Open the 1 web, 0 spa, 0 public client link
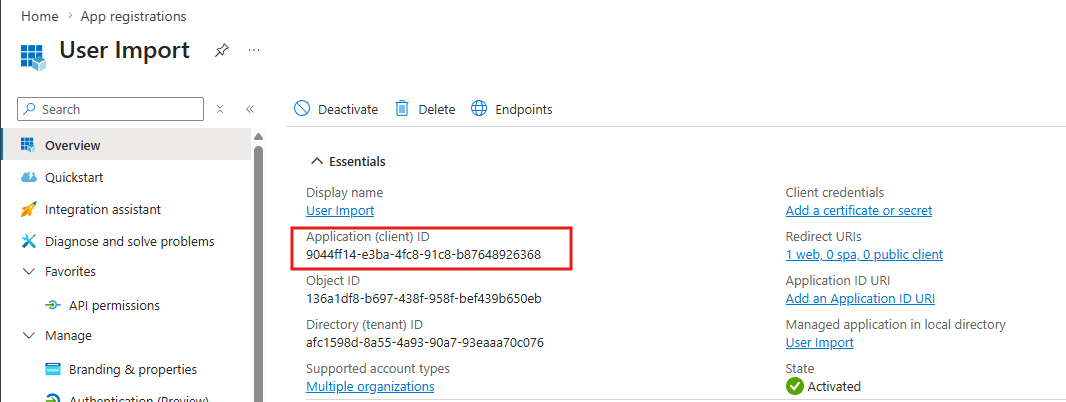Screen dimensions: 1066x402 pyautogui.click(x=864, y=255)
